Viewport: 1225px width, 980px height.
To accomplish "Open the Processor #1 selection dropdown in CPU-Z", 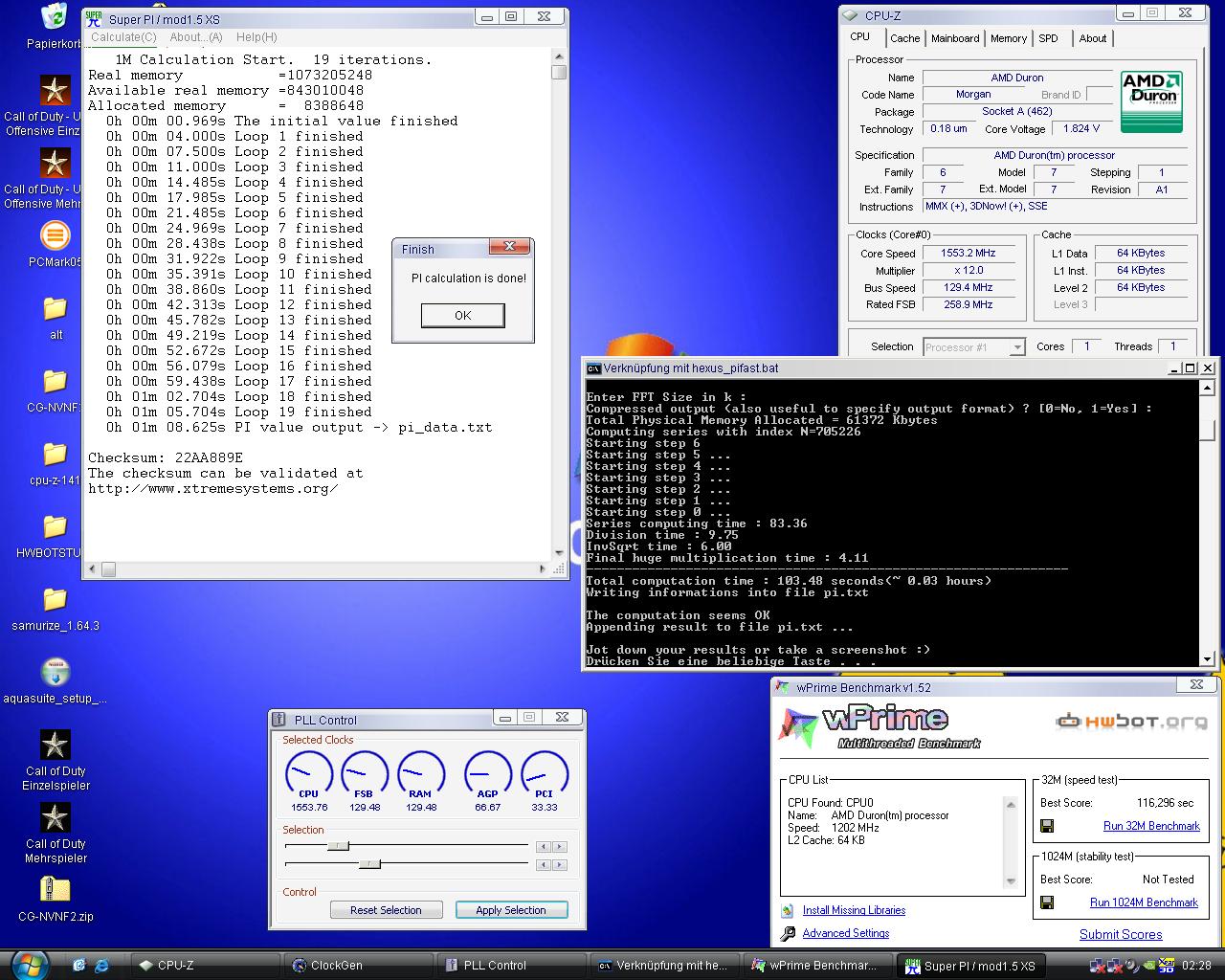I will click(973, 347).
